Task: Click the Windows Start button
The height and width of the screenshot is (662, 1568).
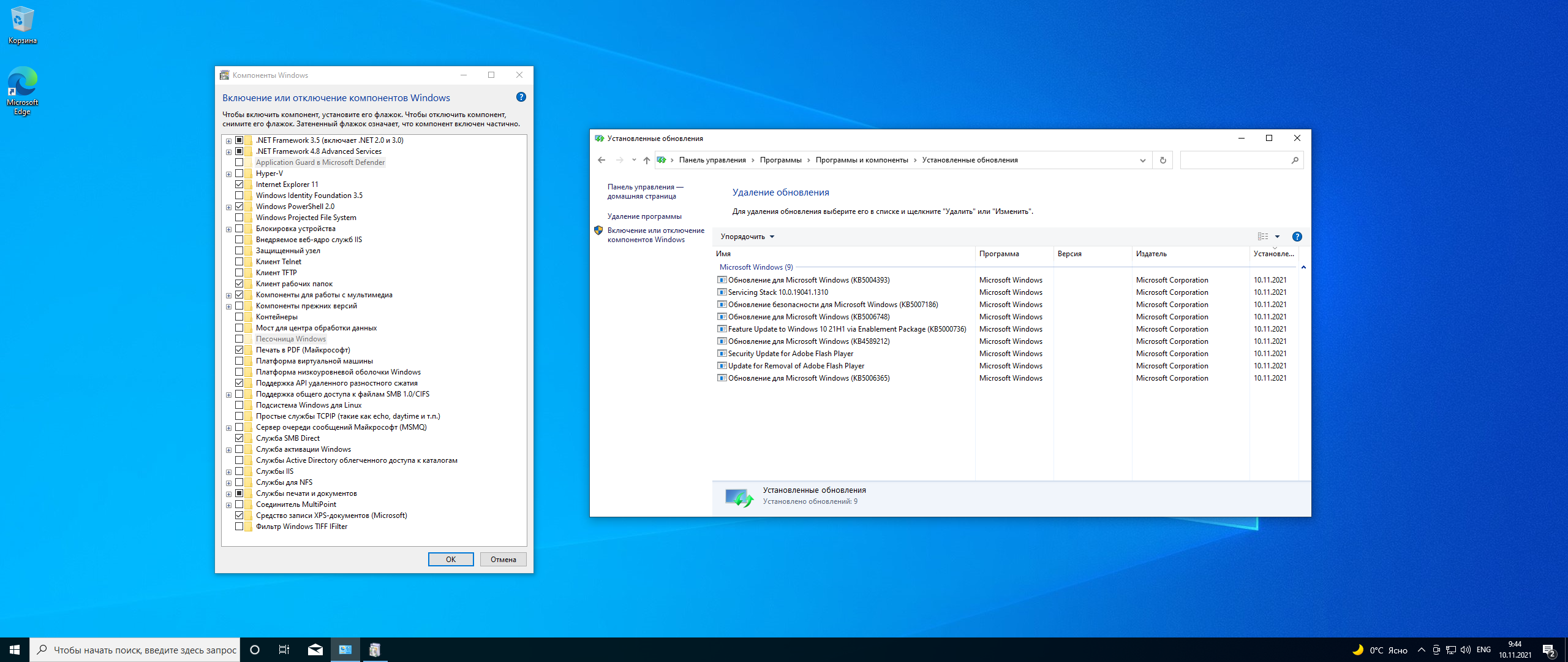Action: pos(15,650)
